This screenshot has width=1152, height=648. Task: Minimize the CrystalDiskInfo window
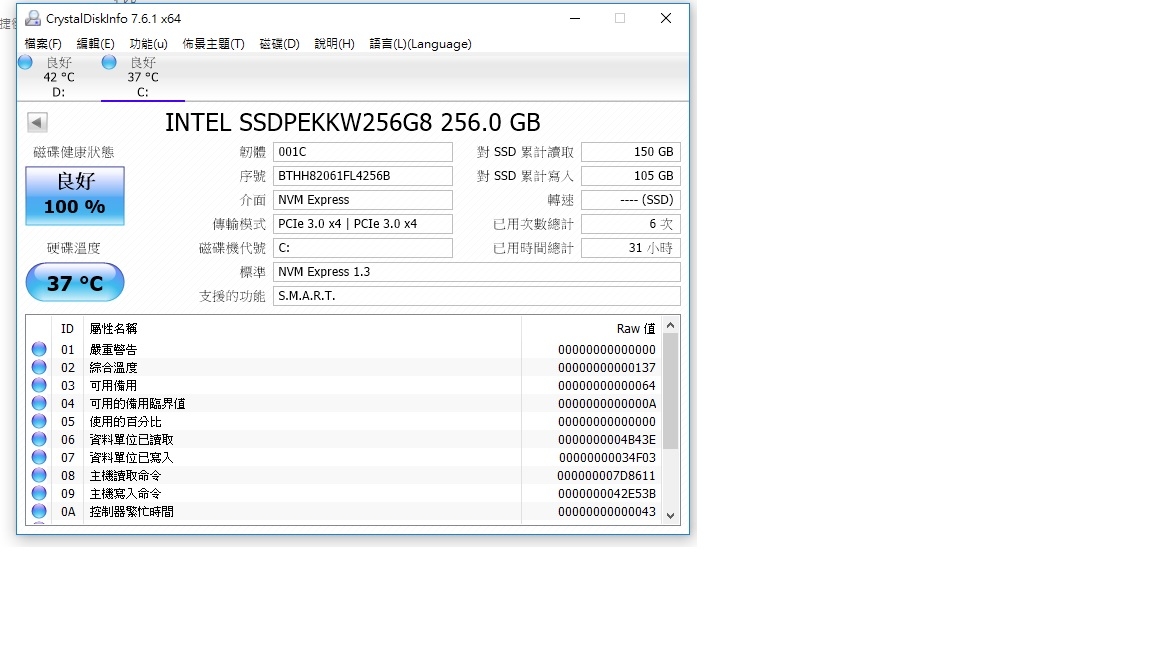click(575, 18)
